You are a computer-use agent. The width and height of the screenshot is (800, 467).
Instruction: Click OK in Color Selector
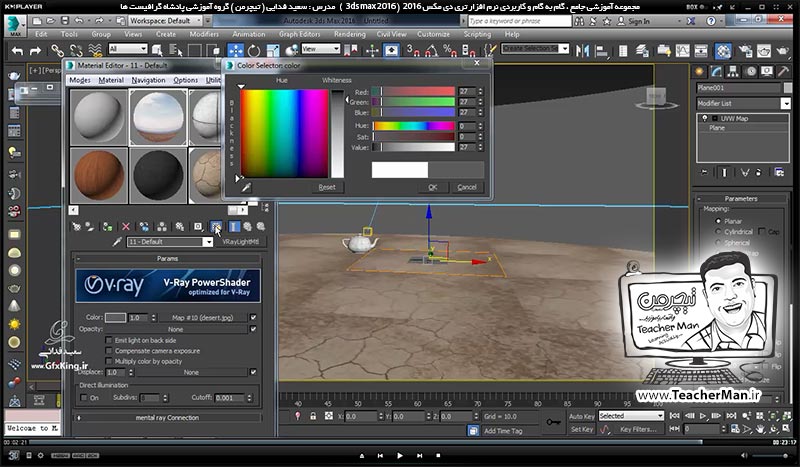(x=433, y=187)
